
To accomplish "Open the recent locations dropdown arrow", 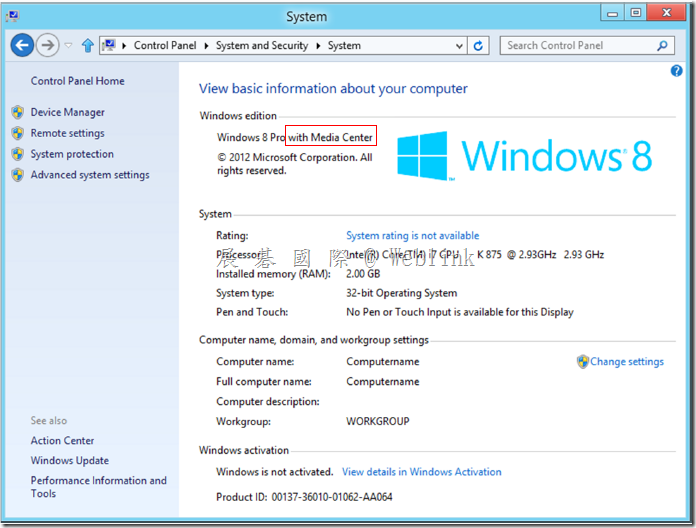I will (x=68, y=45).
